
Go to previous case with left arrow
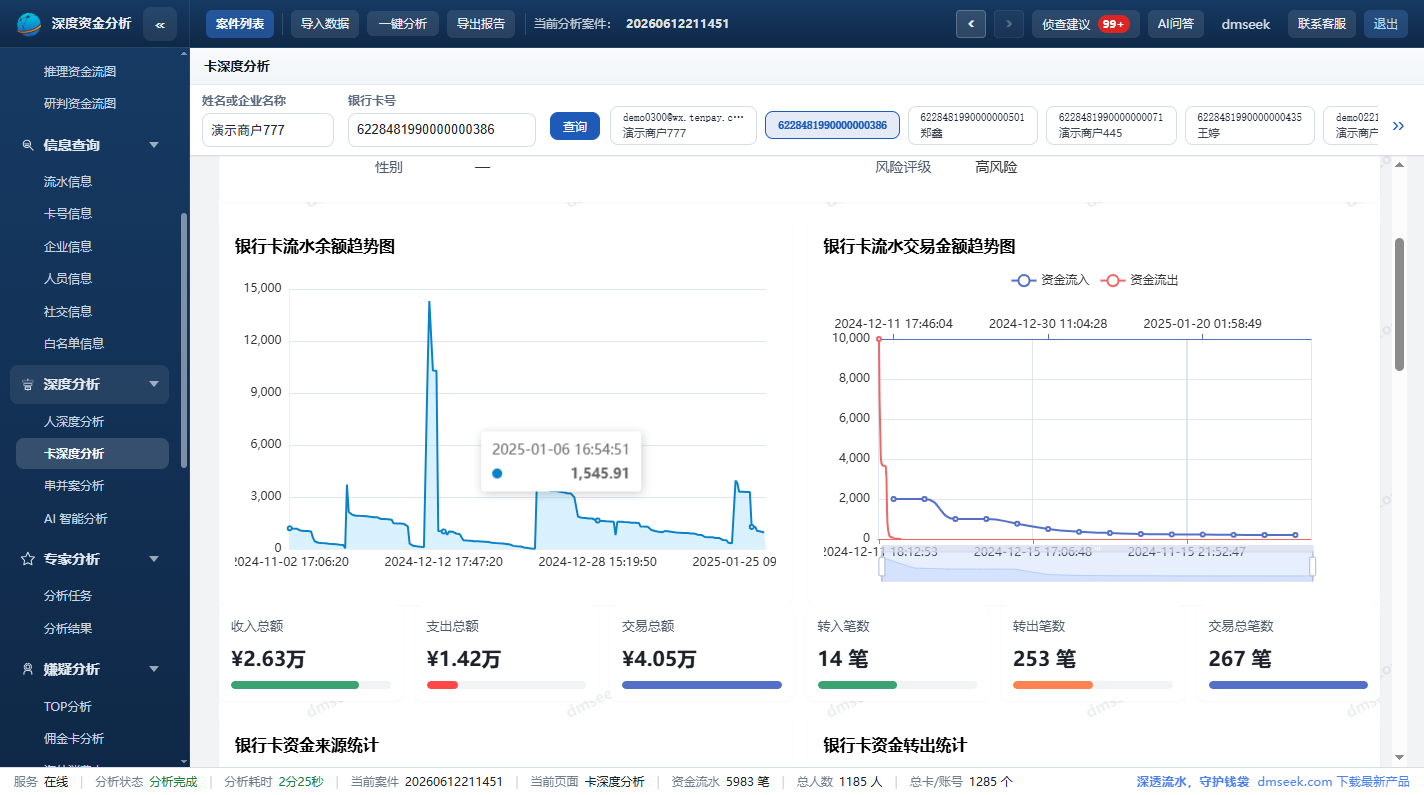pos(971,24)
